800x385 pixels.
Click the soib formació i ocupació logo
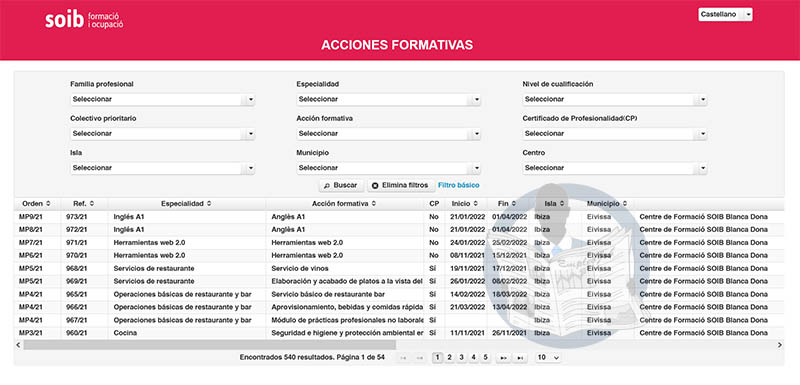[84, 19]
